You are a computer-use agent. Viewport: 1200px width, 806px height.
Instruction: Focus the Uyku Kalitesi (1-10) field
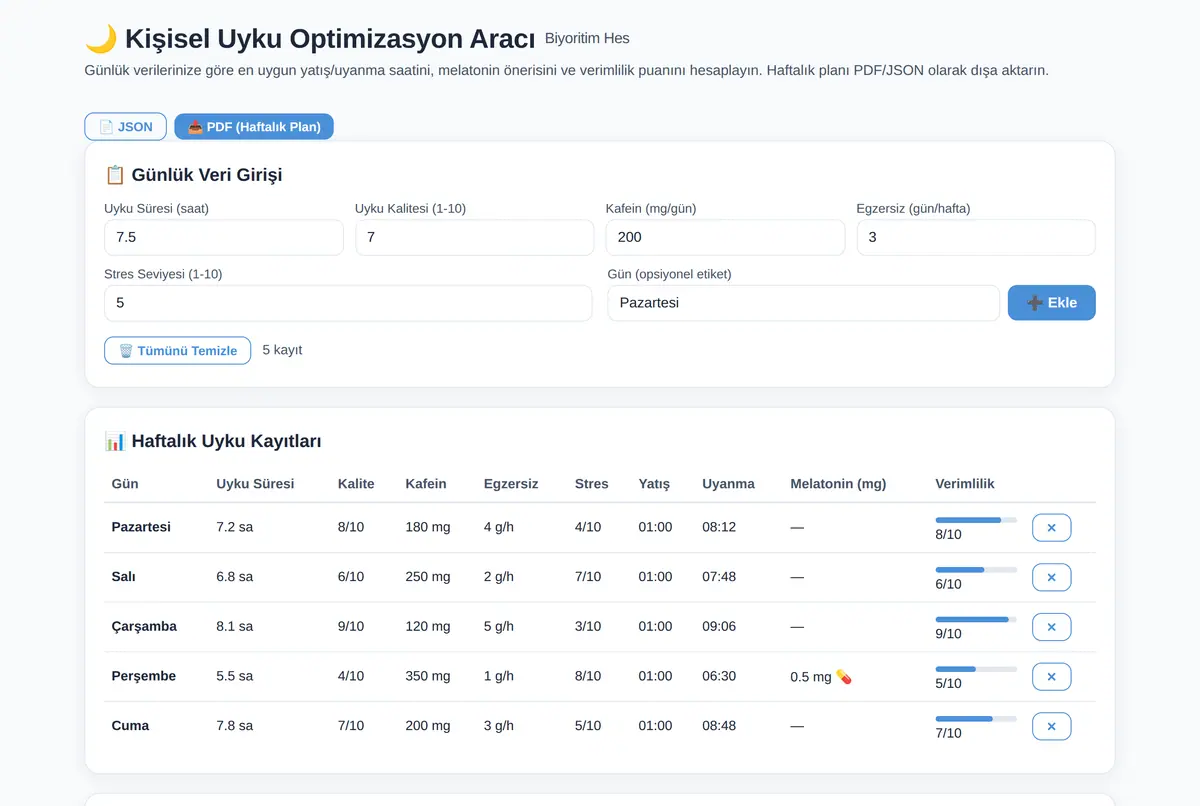tap(475, 237)
